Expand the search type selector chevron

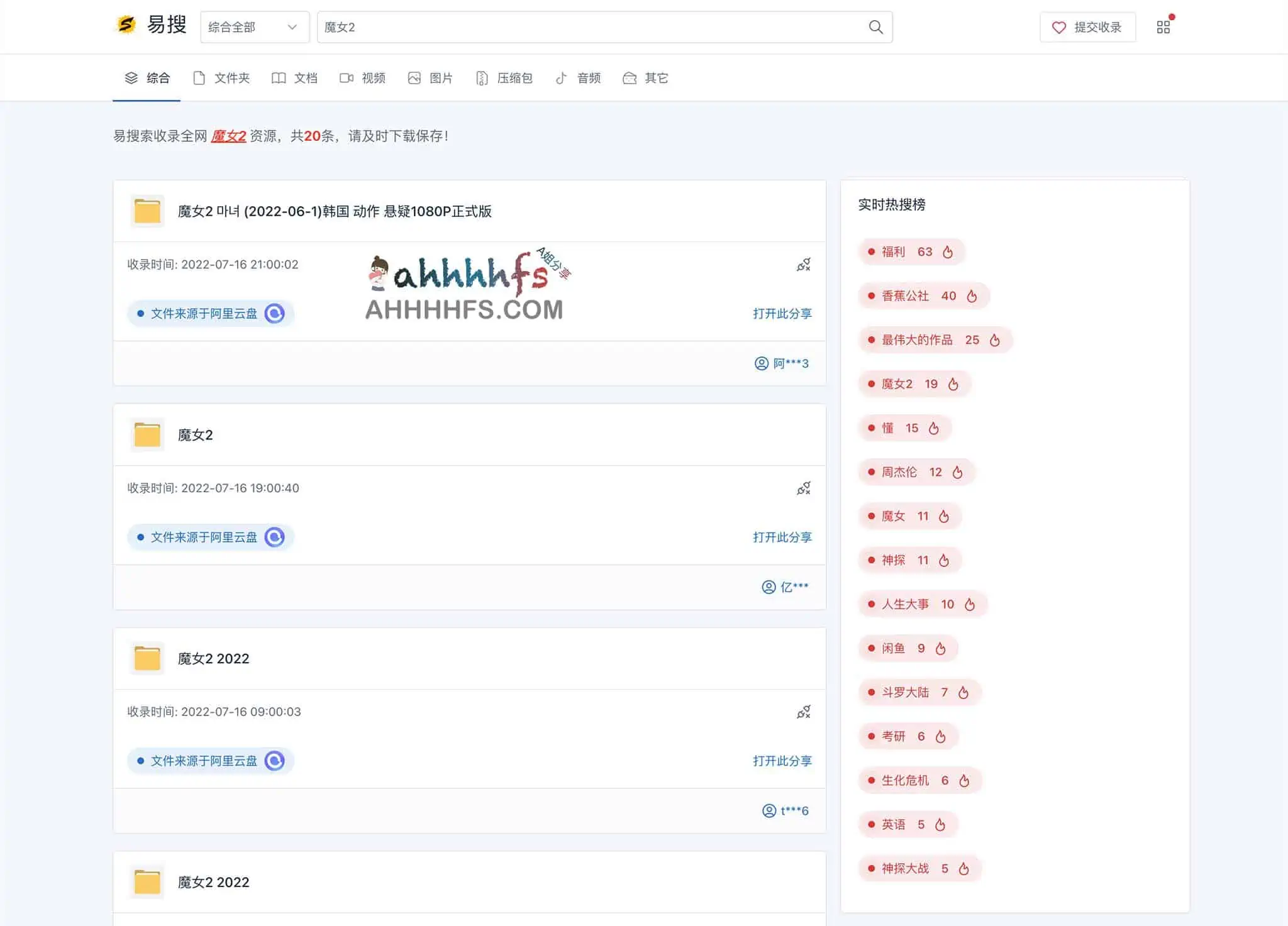coord(292,27)
